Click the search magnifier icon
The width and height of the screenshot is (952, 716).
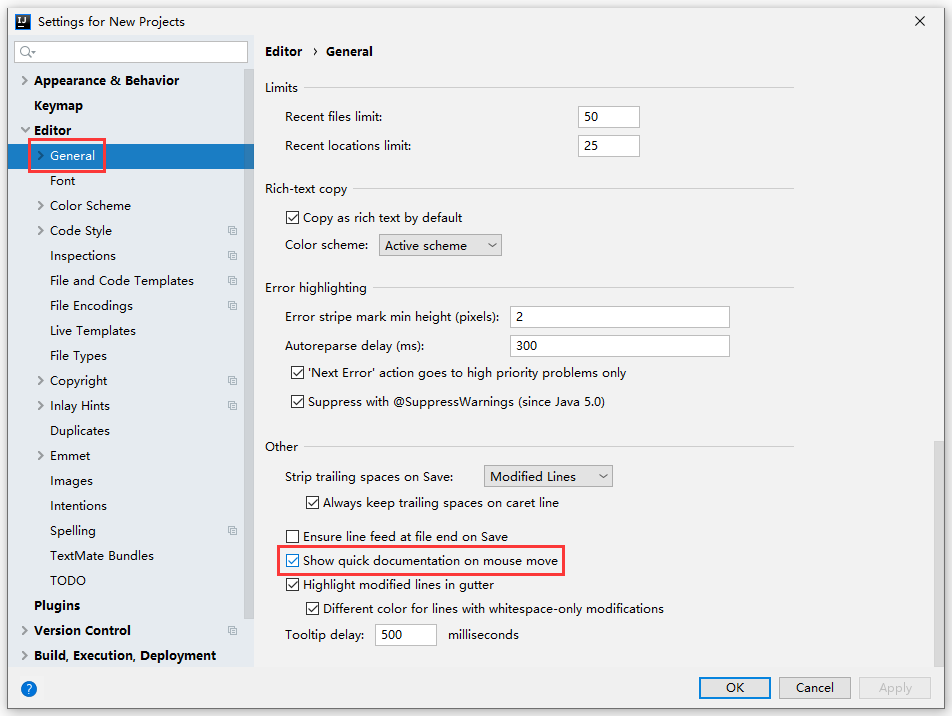point(27,52)
